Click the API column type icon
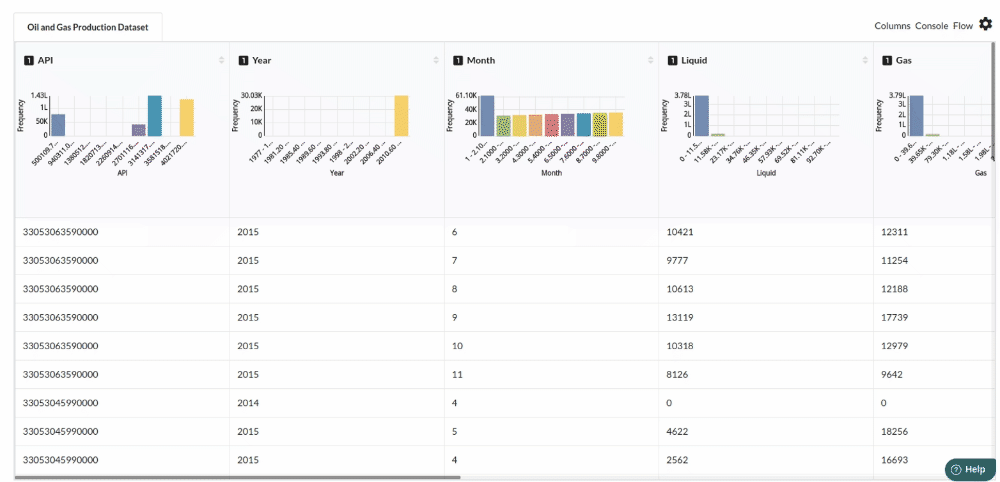This screenshot has width=1000, height=482. coord(28,61)
